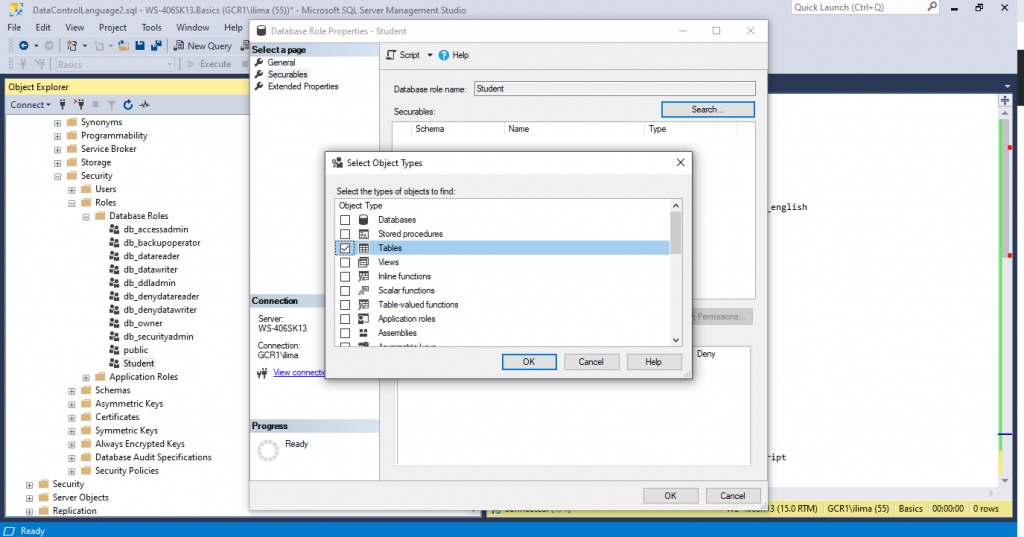Open the Tools menu
1024x537 pixels.
[x=151, y=27]
